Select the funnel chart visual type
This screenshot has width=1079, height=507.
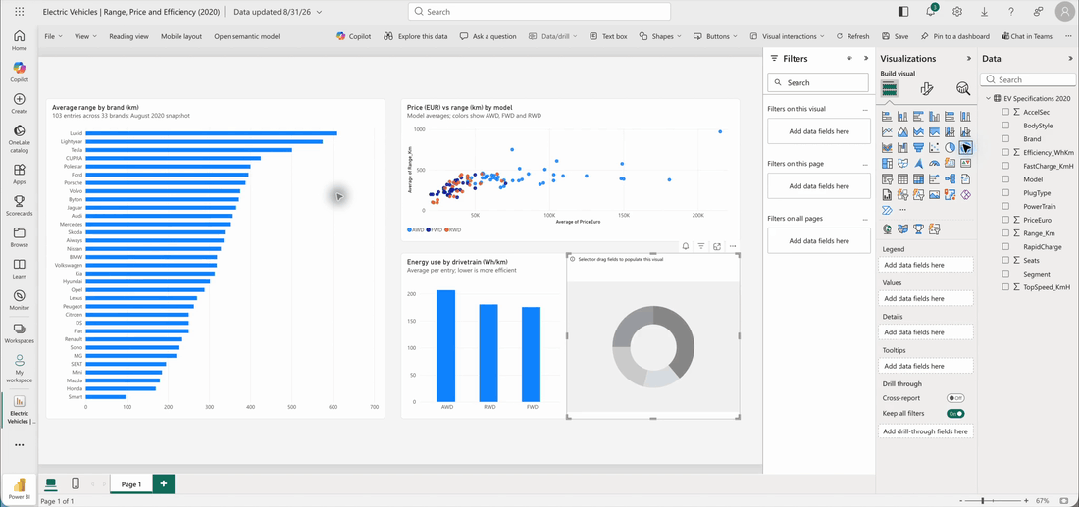pos(919,147)
